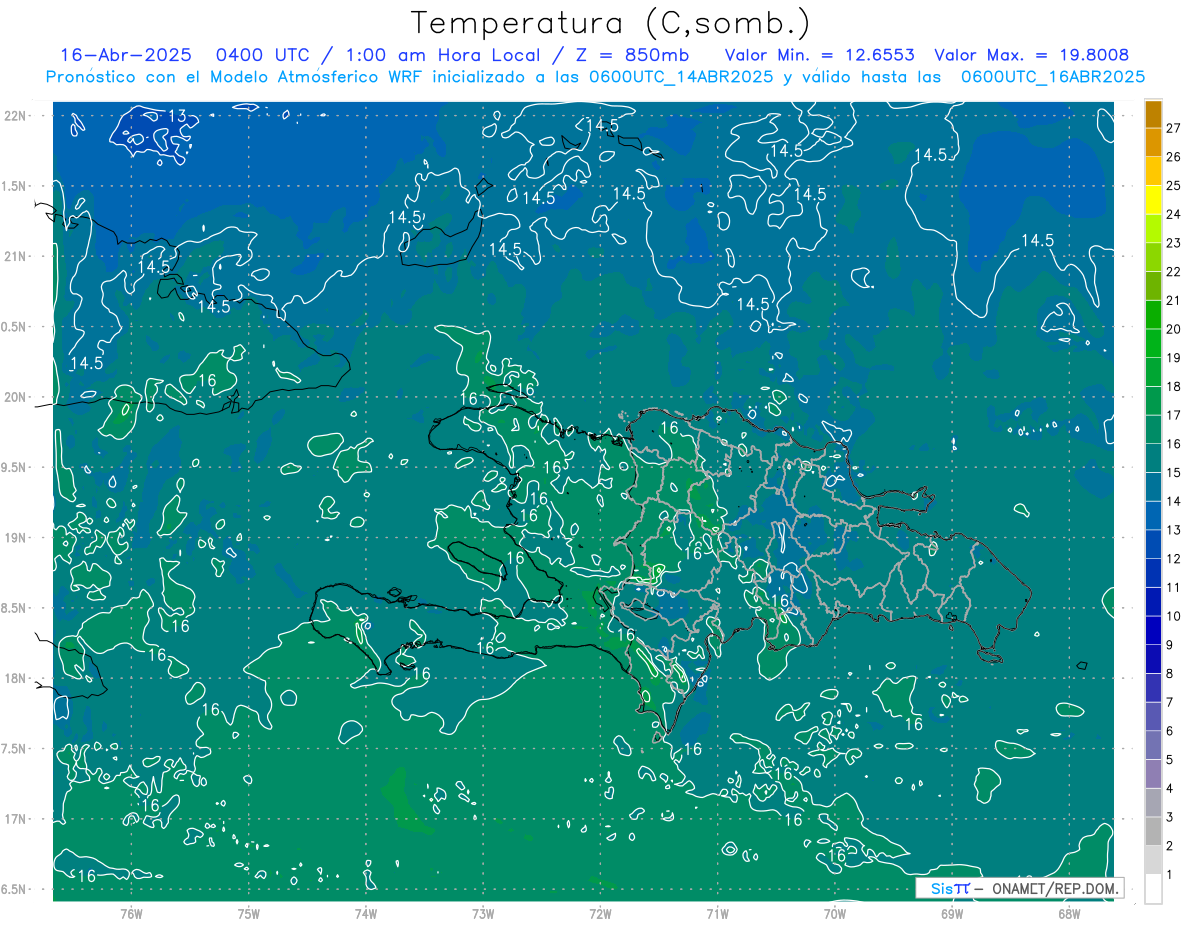Image resolution: width=1200 pixels, height=927 pixels.
Task: Click the "7" label on the color scale
Action: click(x=1170, y=702)
